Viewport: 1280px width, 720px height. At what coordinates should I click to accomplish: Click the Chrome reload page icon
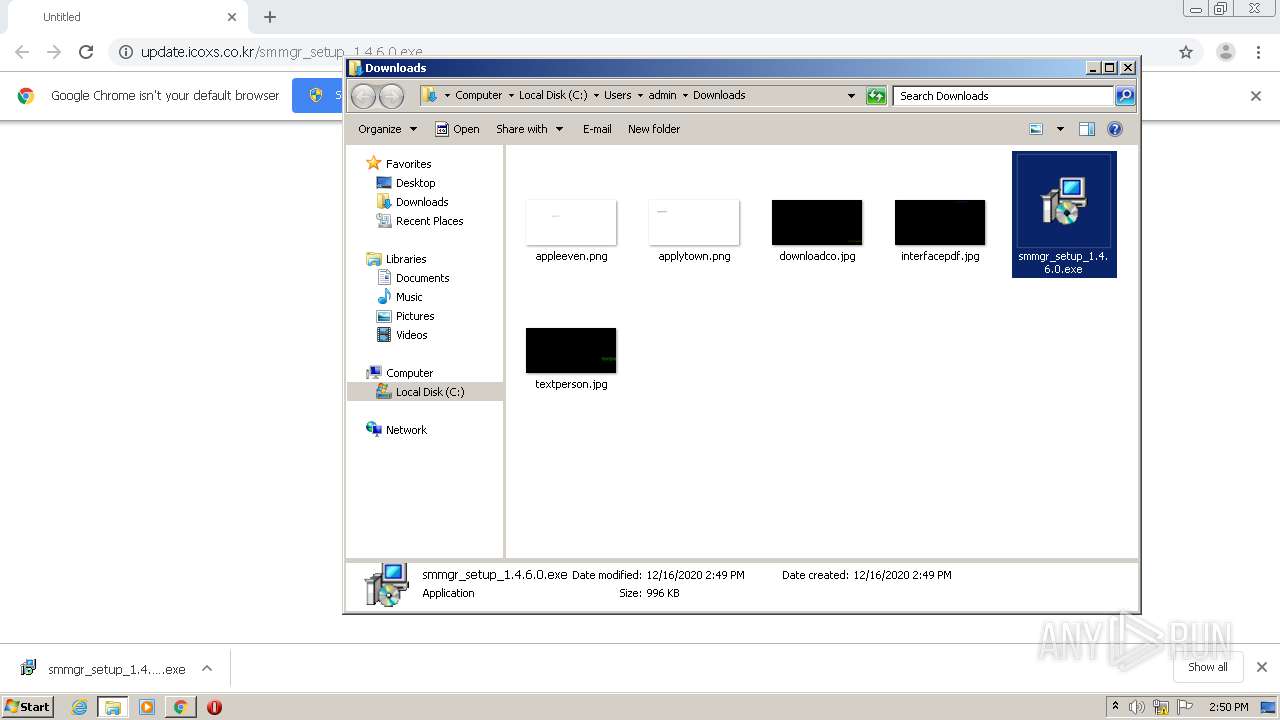(x=86, y=52)
